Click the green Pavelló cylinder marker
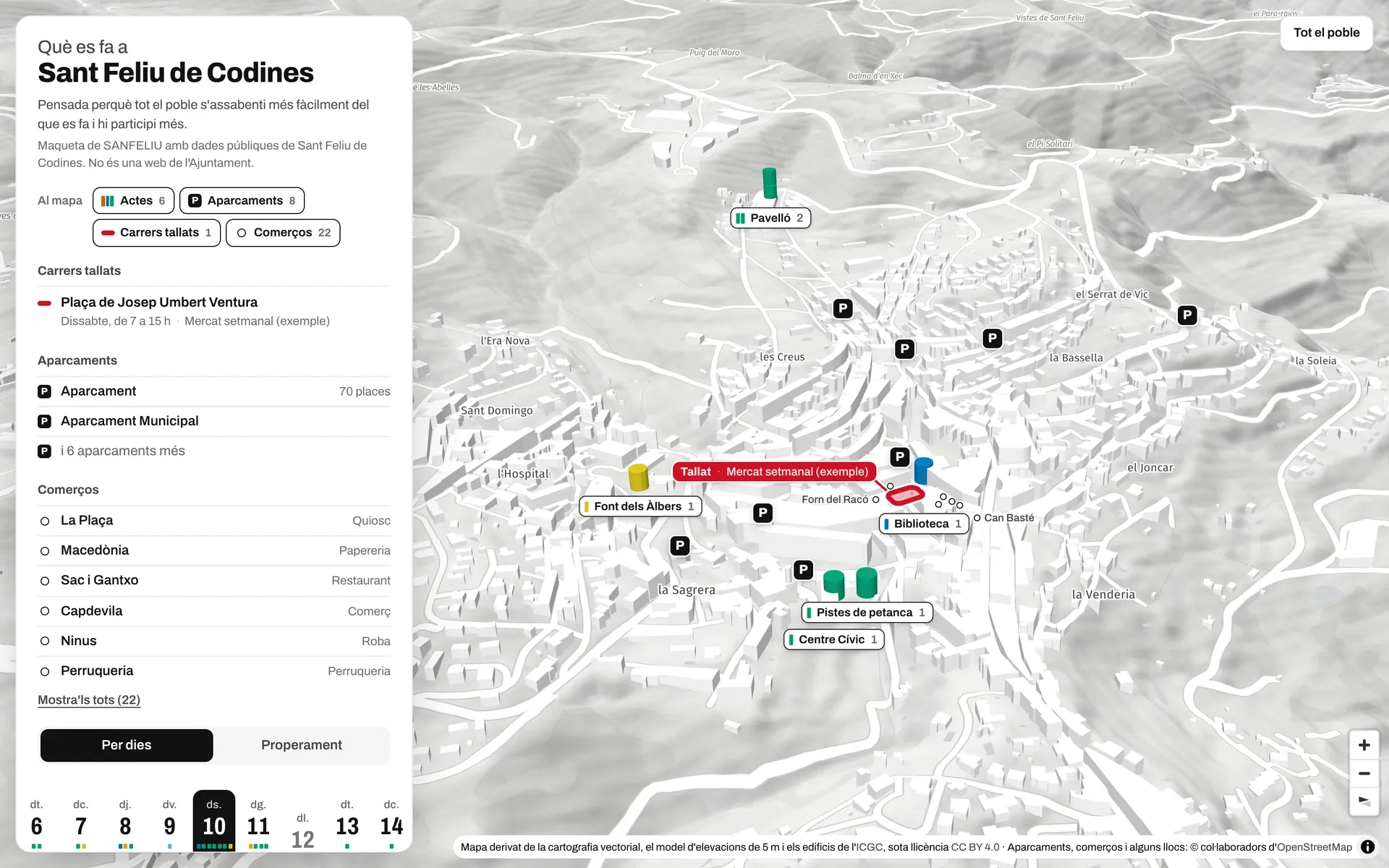The image size is (1389, 868). (x=770, y=183)
